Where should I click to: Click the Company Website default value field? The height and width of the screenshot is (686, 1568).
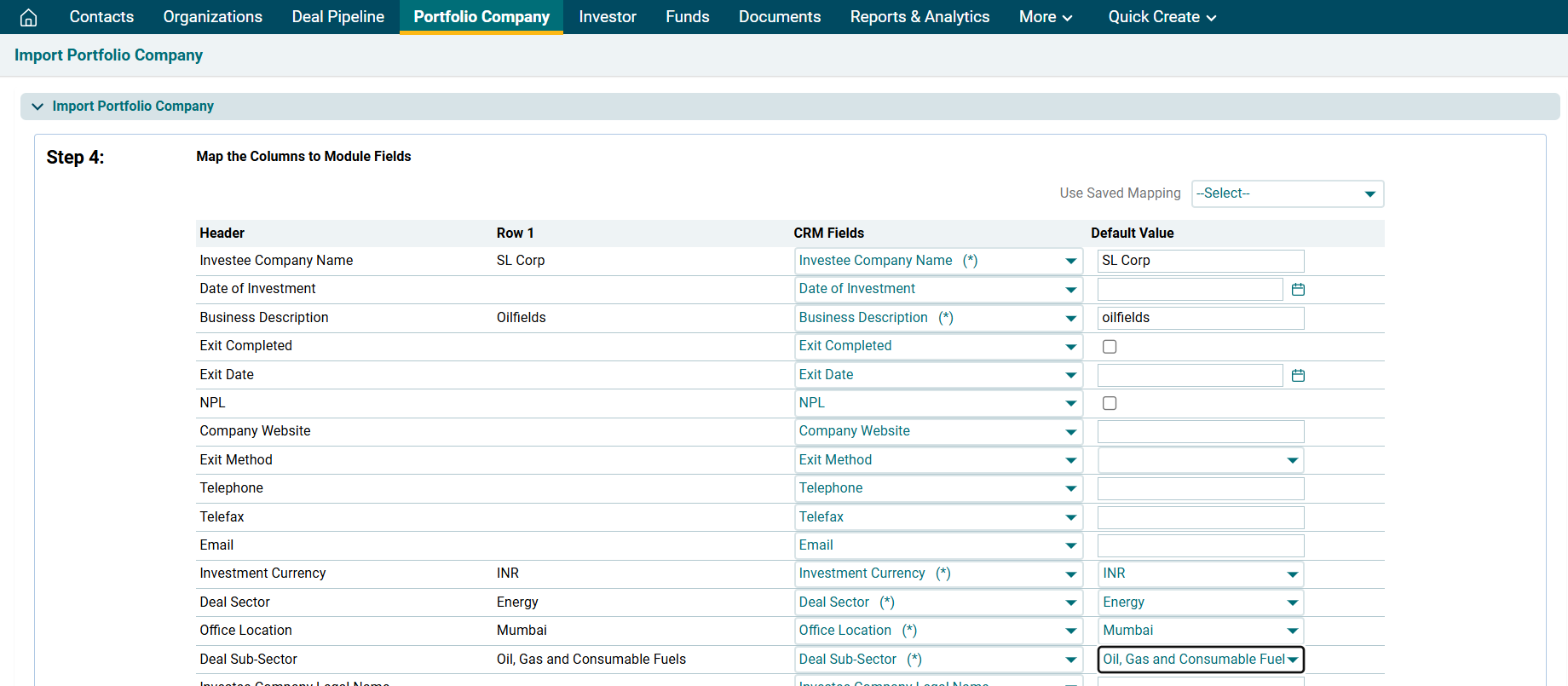point(1200,432)
